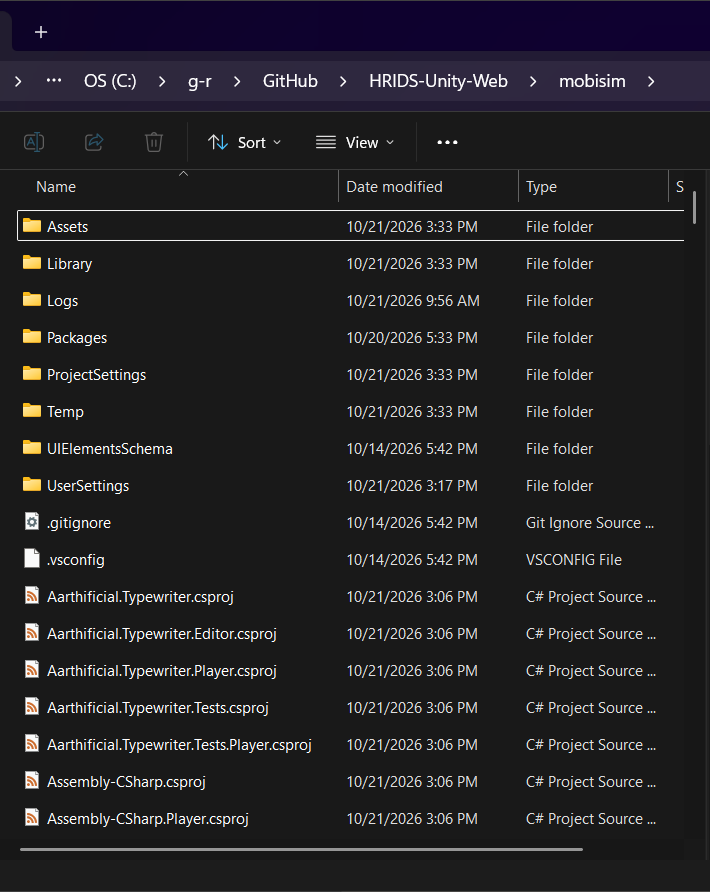
Task: Expand chevron after OS (C:) breadcrumb
Action: click(162, 81)
